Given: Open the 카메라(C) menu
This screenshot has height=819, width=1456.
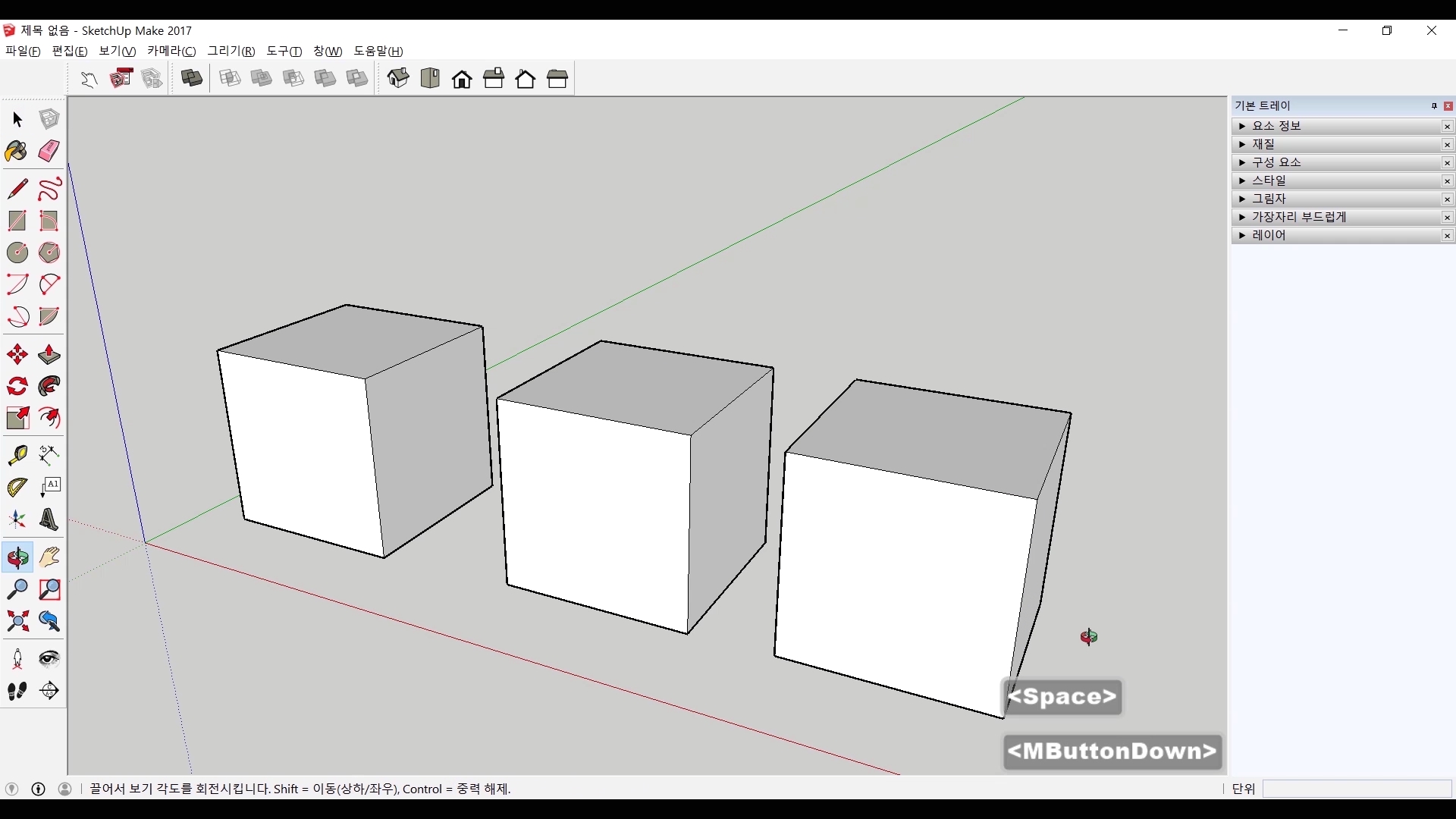Looking at the screenshot, I should 171,51.
